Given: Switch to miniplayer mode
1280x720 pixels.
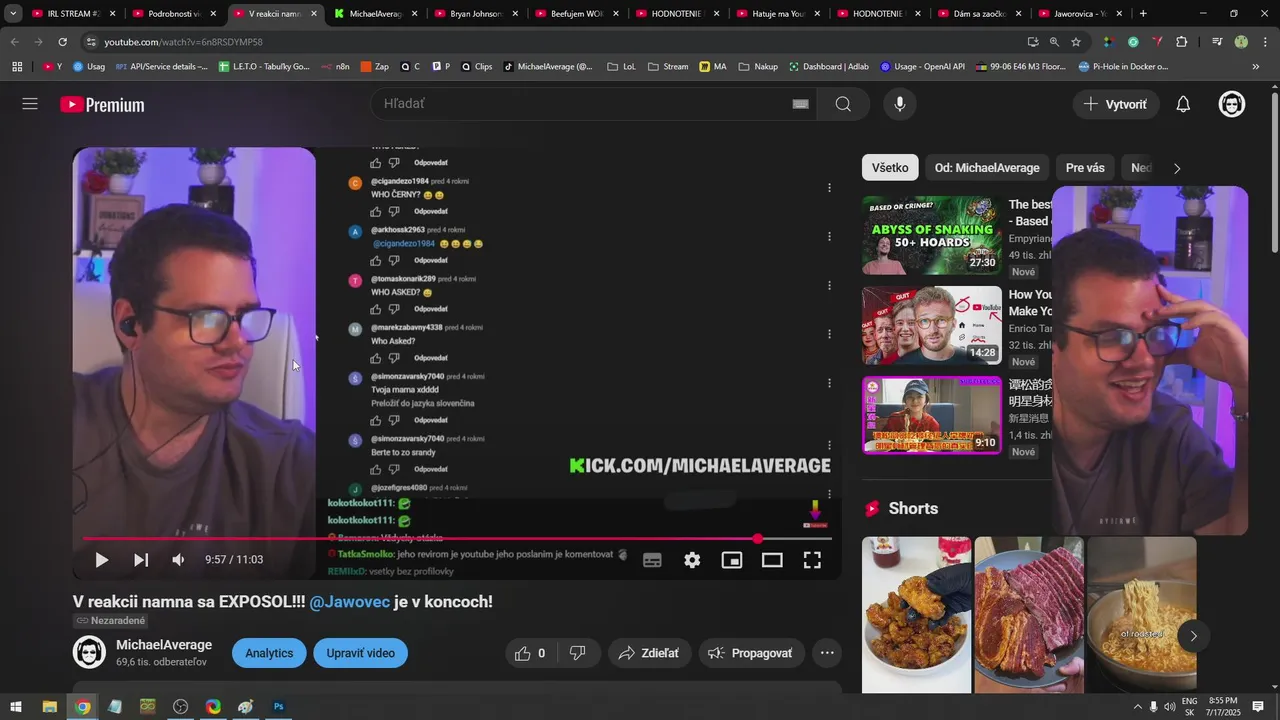Looking at the screenshot, I should click(x=732, y=561).
